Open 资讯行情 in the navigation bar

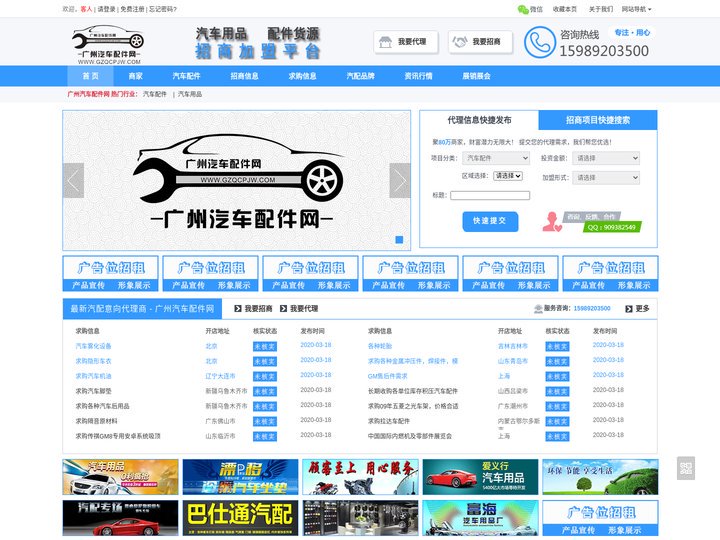click(x=418, y=76)
